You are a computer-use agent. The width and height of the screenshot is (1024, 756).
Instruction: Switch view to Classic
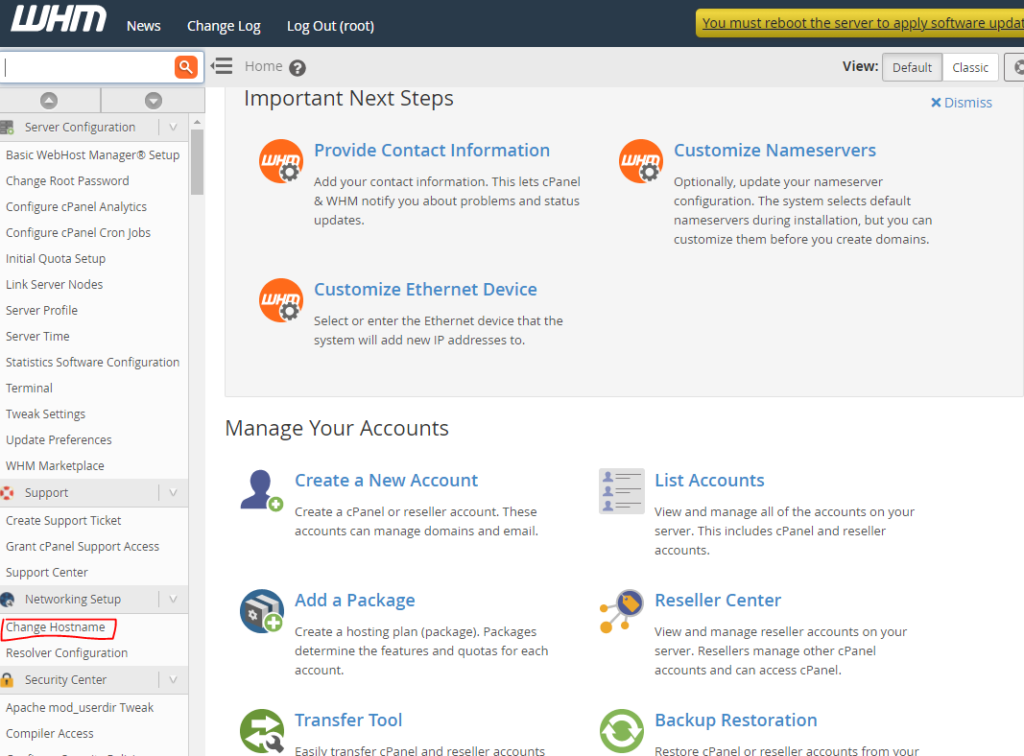[x=970, y=67]
